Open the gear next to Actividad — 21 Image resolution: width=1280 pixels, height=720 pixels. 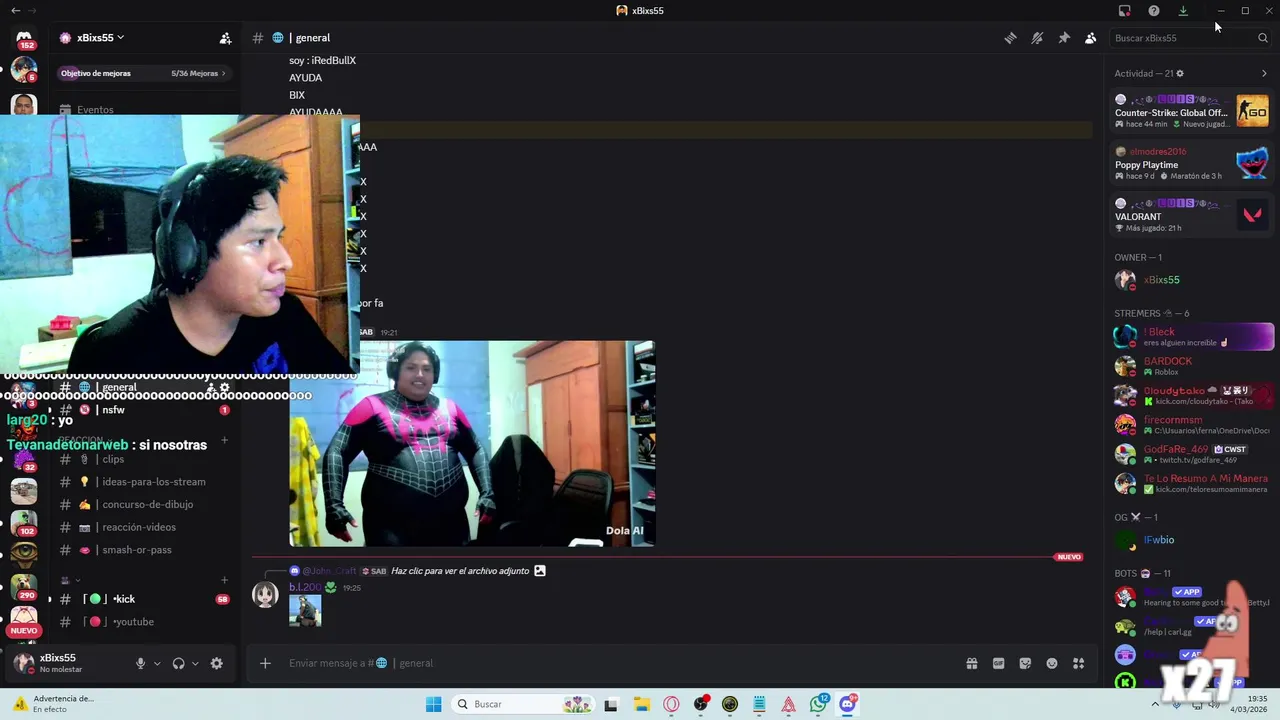1180,73
